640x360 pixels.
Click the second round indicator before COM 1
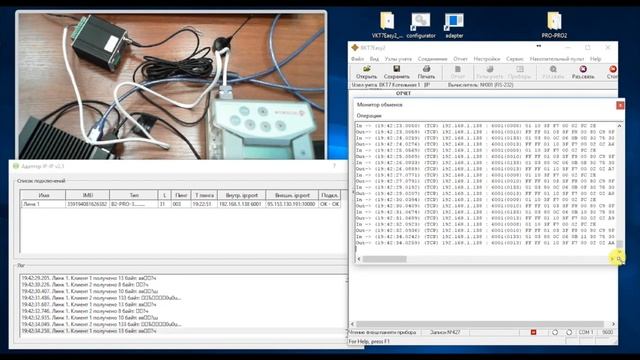pyautogui.click(x=569, y=332)
